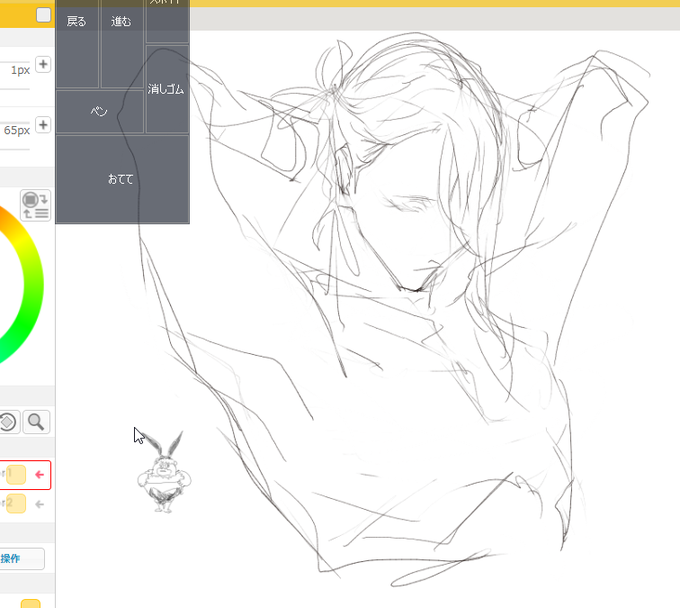Click the 戻る (undo) panel button
Screen dimensions: 680x608
coord(77,43)
